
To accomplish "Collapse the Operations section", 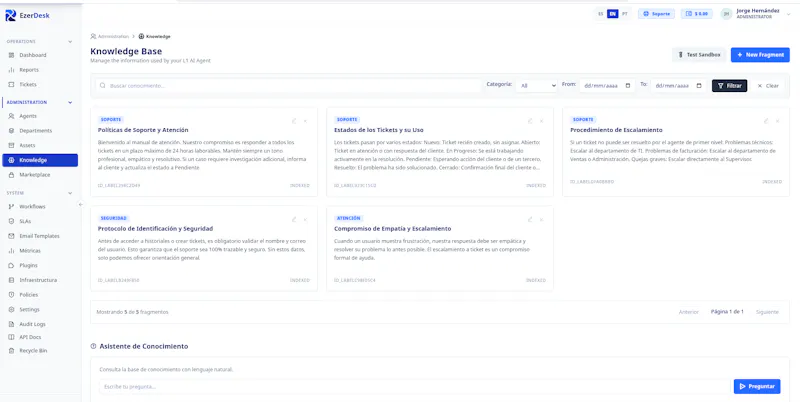I will 70,41.
